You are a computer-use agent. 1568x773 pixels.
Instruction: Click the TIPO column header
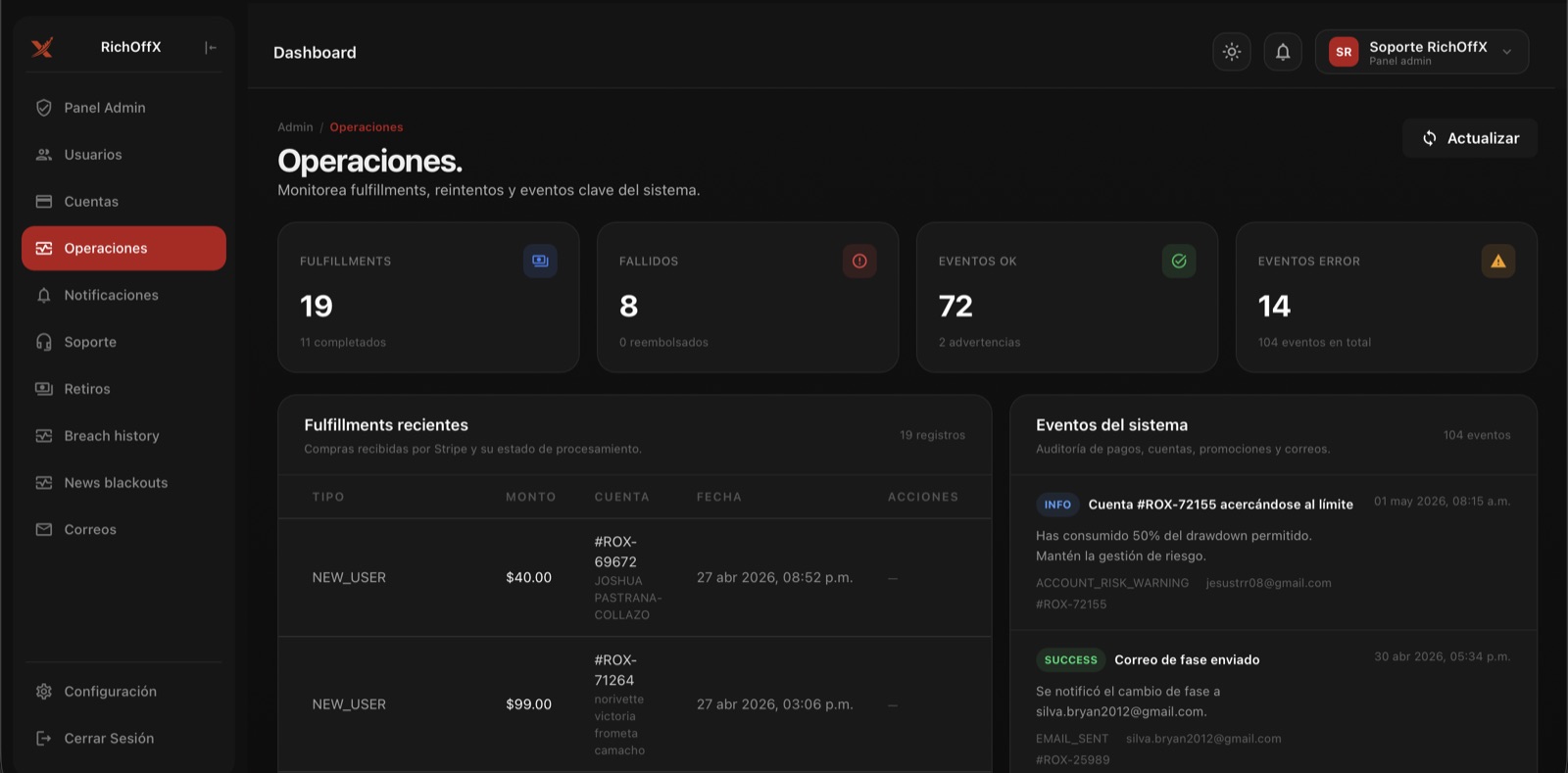[328, 497]
